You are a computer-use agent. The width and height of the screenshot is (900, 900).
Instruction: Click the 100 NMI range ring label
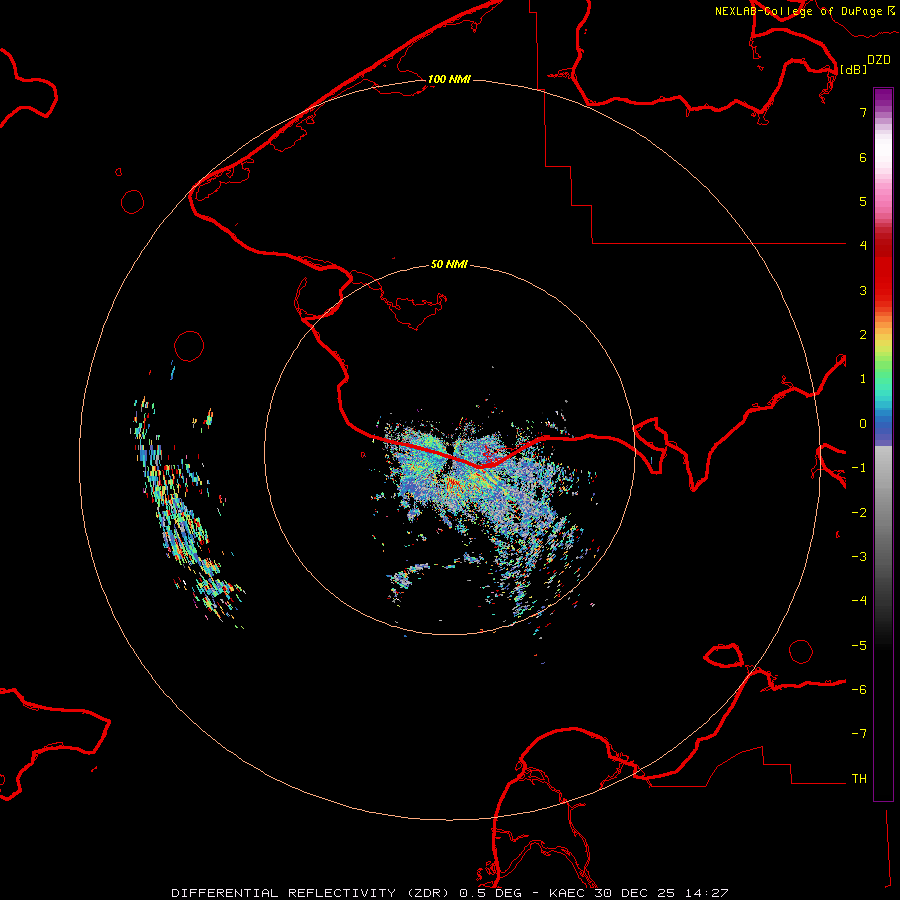[449, 79]
